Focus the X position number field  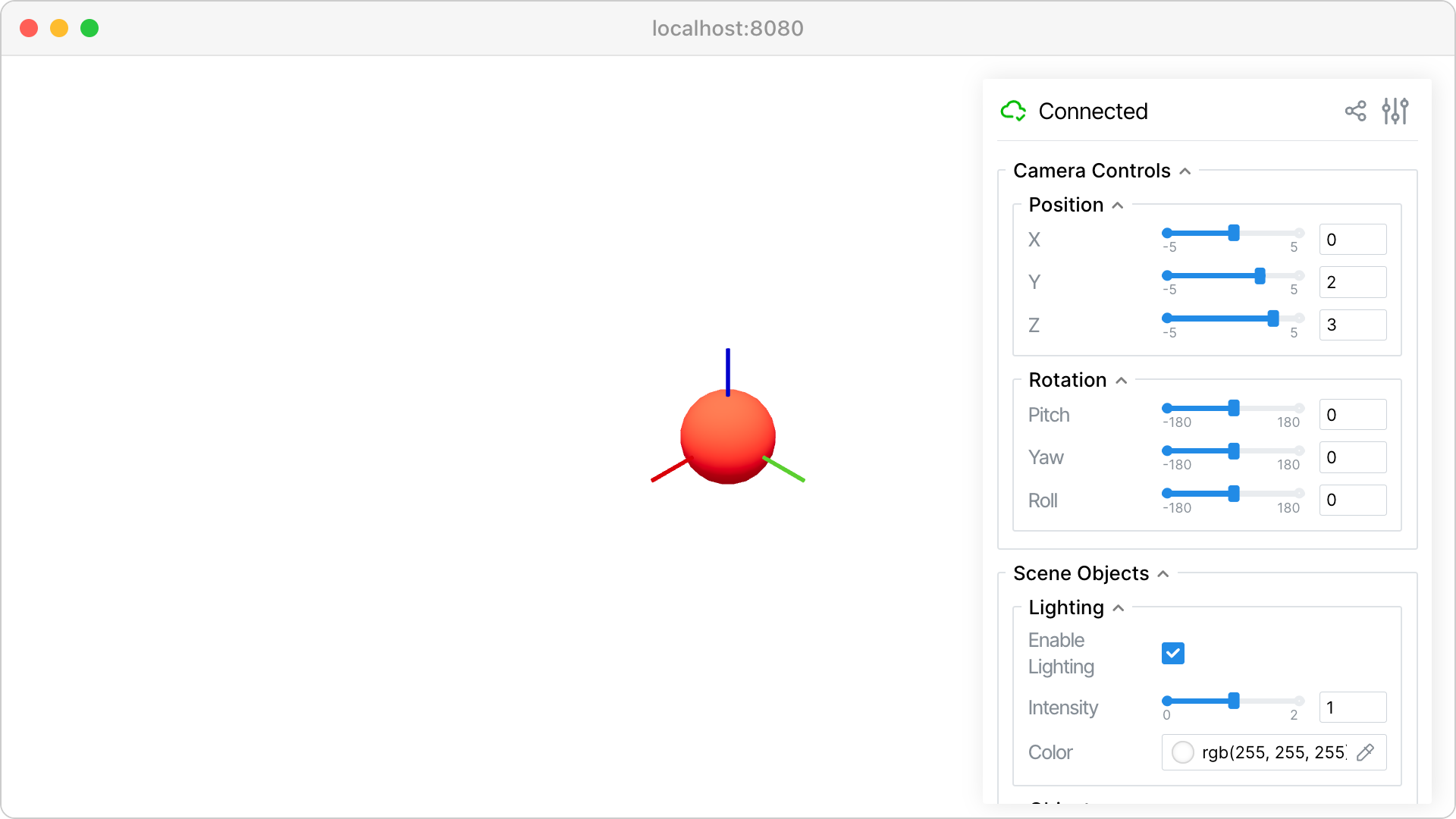(x=1353, y=240)
